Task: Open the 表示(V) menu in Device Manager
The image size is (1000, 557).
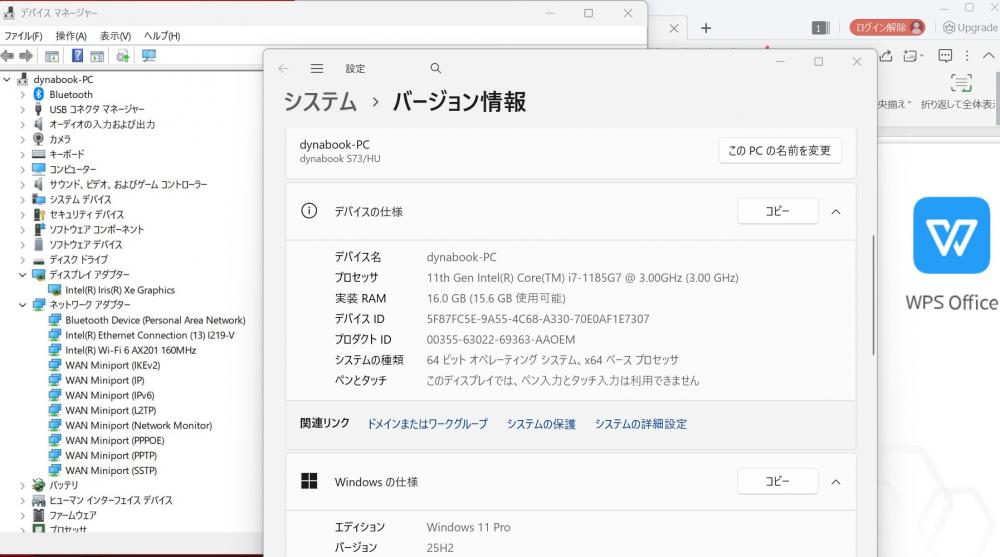Action: tap(115, 36)
